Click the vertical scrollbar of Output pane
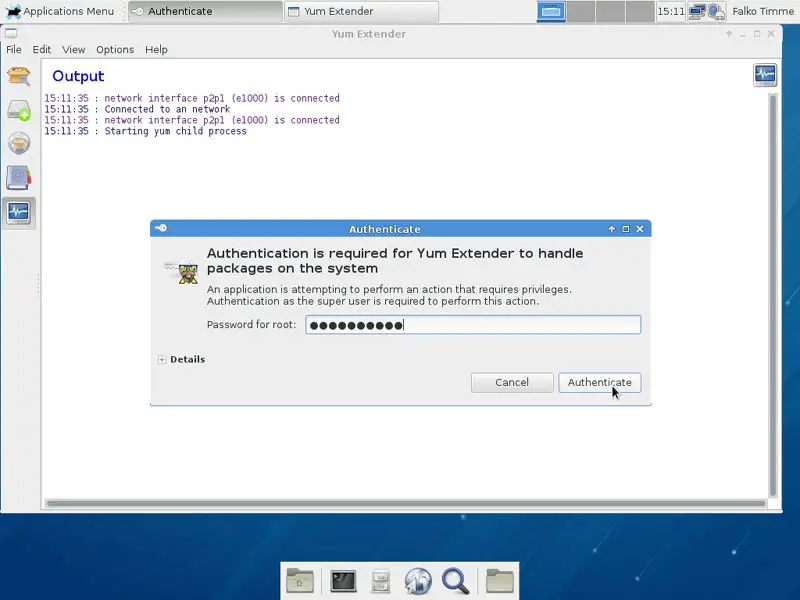The width and height of the screenshot is (800, 600). [773, 295]
